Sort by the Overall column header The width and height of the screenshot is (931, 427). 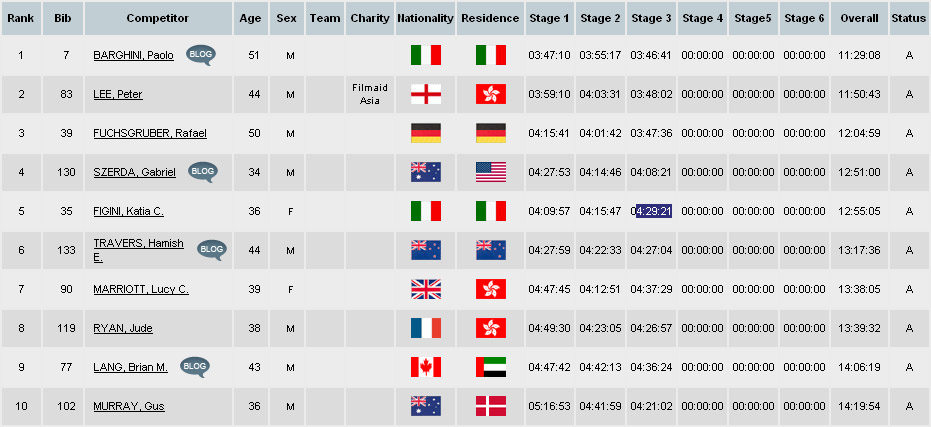click(859, 18)
